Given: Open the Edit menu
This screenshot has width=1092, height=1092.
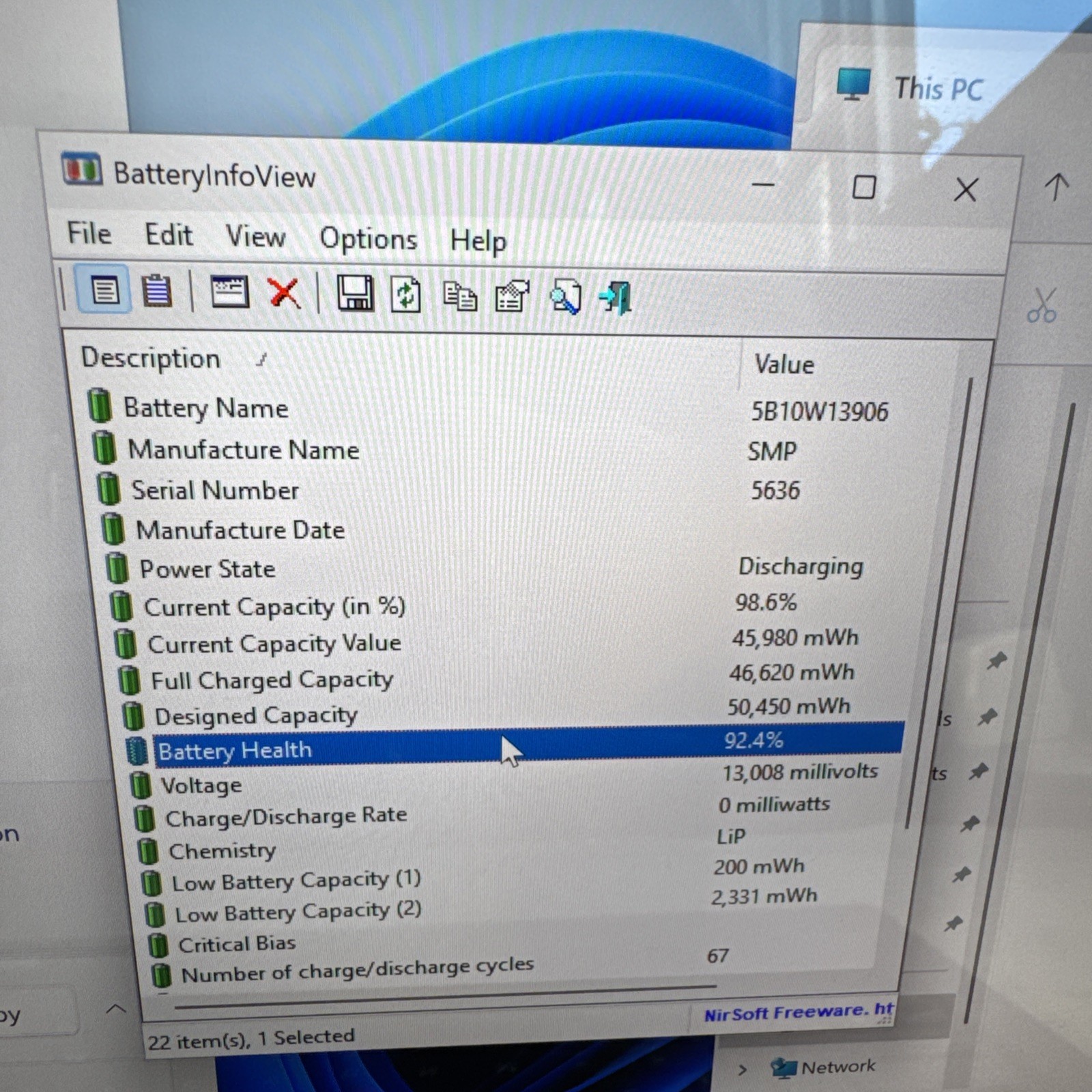Looking at the screenshot, I should (x=169, y=235).
